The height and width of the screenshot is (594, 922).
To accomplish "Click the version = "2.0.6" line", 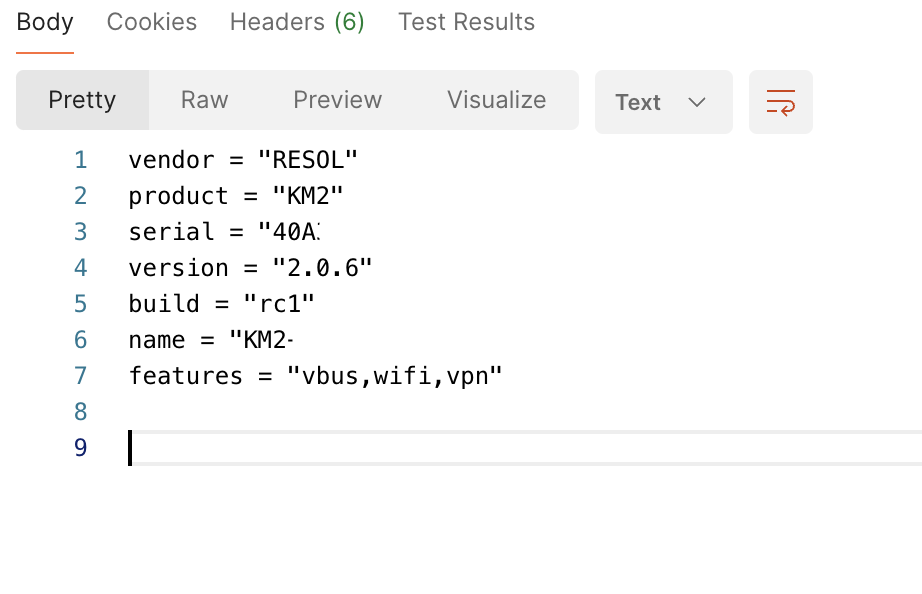I will [x=250, y=268].
